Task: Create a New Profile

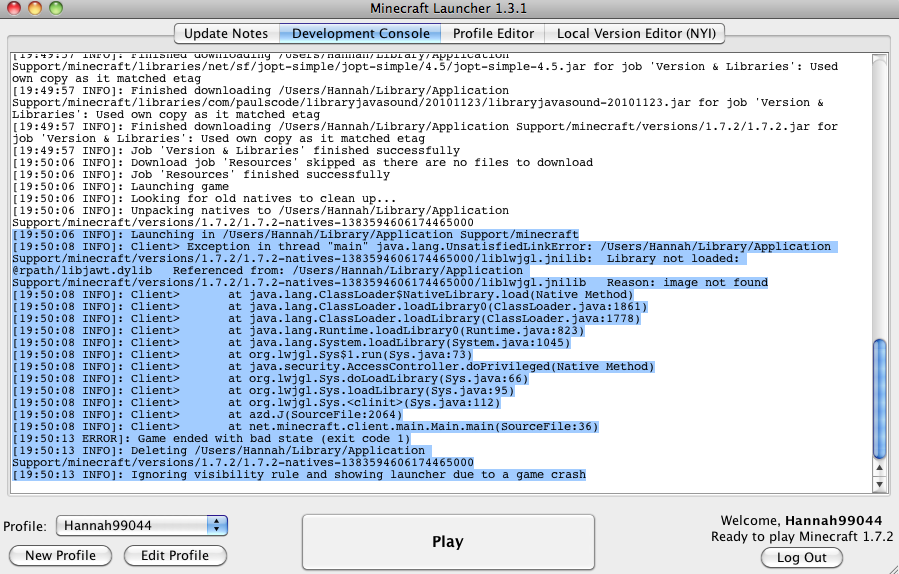Action: point(60,555)
